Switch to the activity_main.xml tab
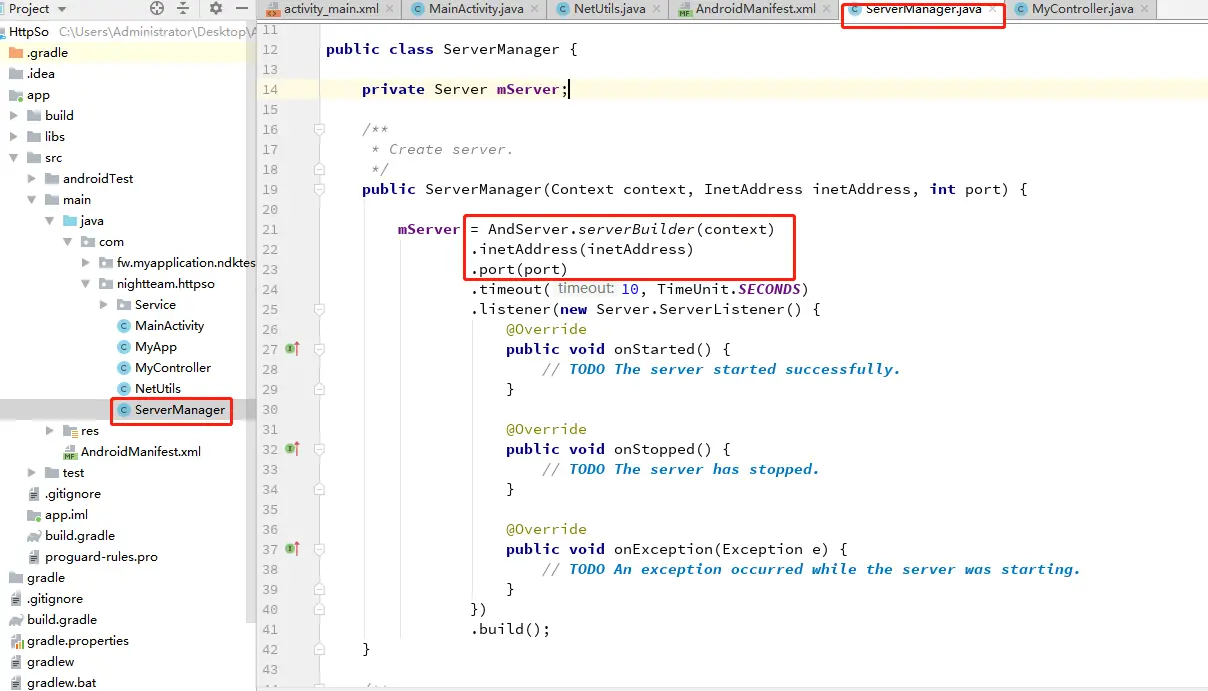This screenshot has width=1208, height=691. point(329,9)
